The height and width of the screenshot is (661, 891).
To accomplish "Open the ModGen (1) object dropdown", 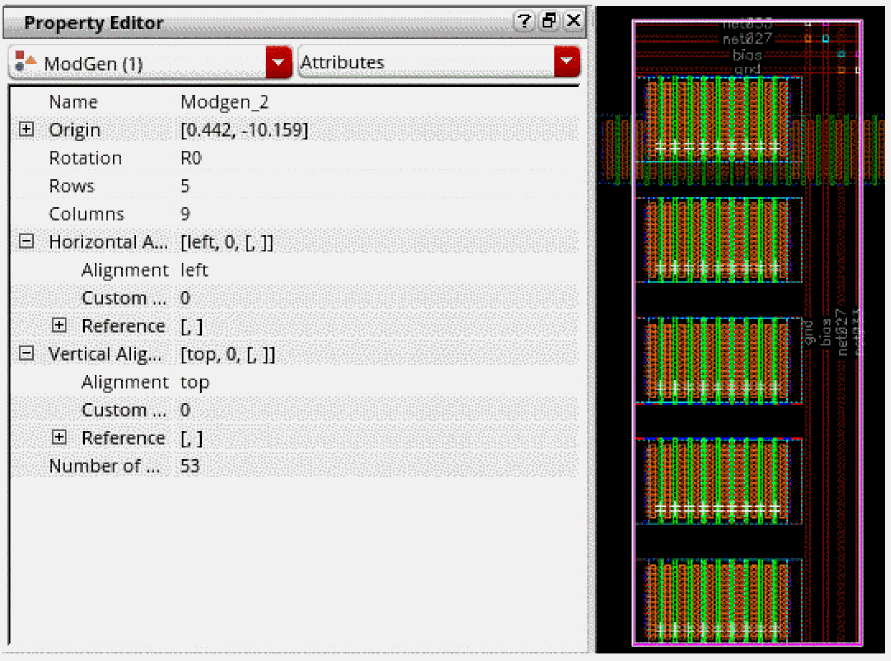I will coord(278,62).
